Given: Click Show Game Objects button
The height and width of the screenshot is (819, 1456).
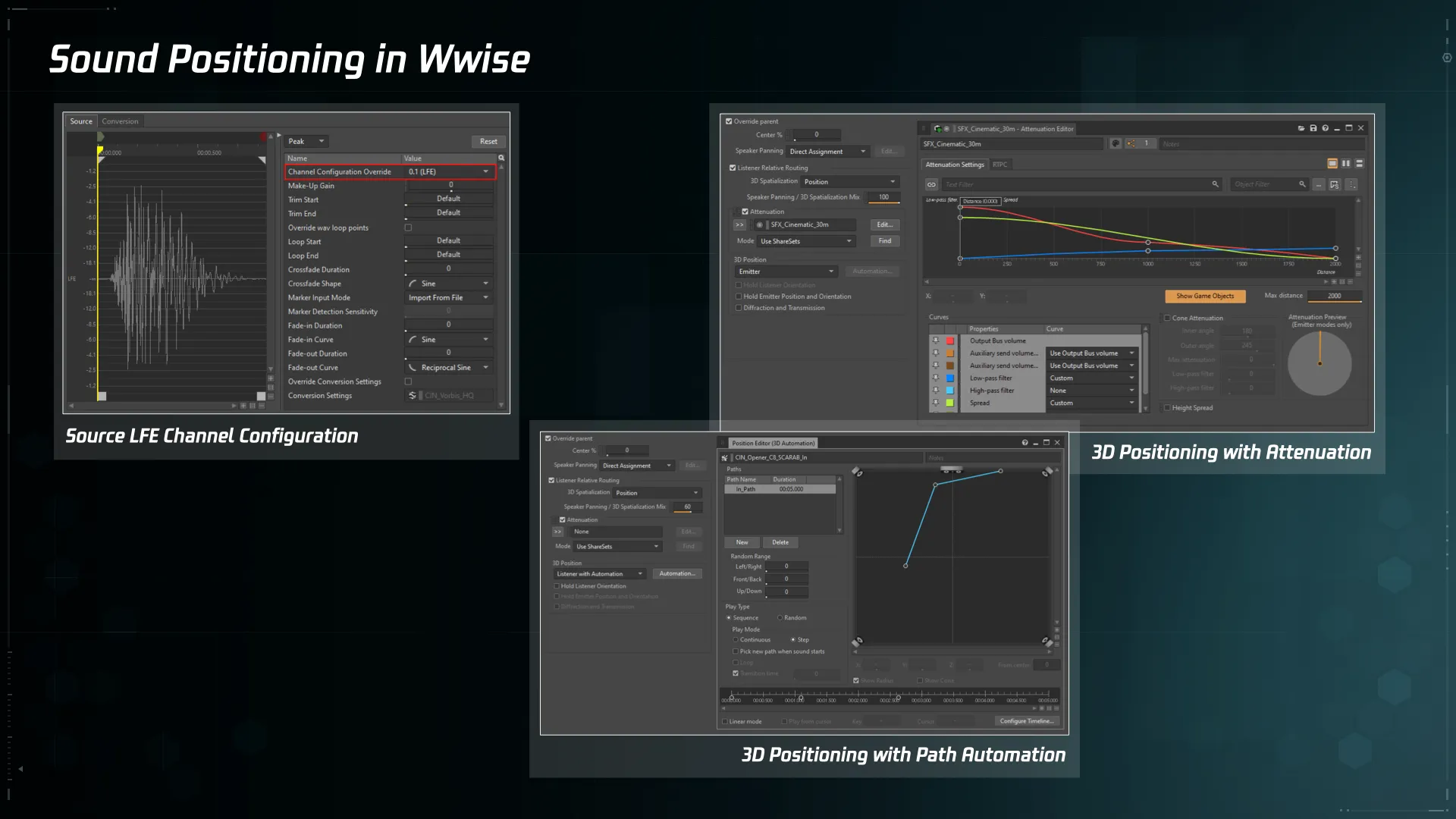Looking at the screenshot, I should pyautogui.click(x=1205, y=296).
